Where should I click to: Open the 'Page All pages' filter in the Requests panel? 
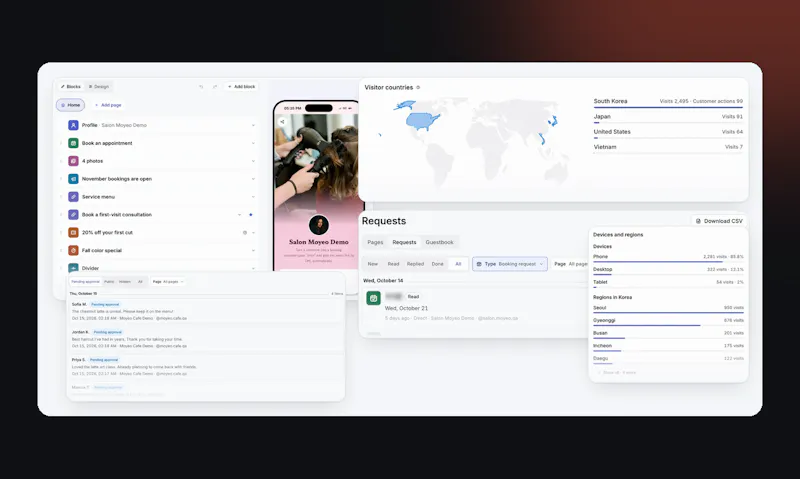pyautogui.click(x=570, y=264)
